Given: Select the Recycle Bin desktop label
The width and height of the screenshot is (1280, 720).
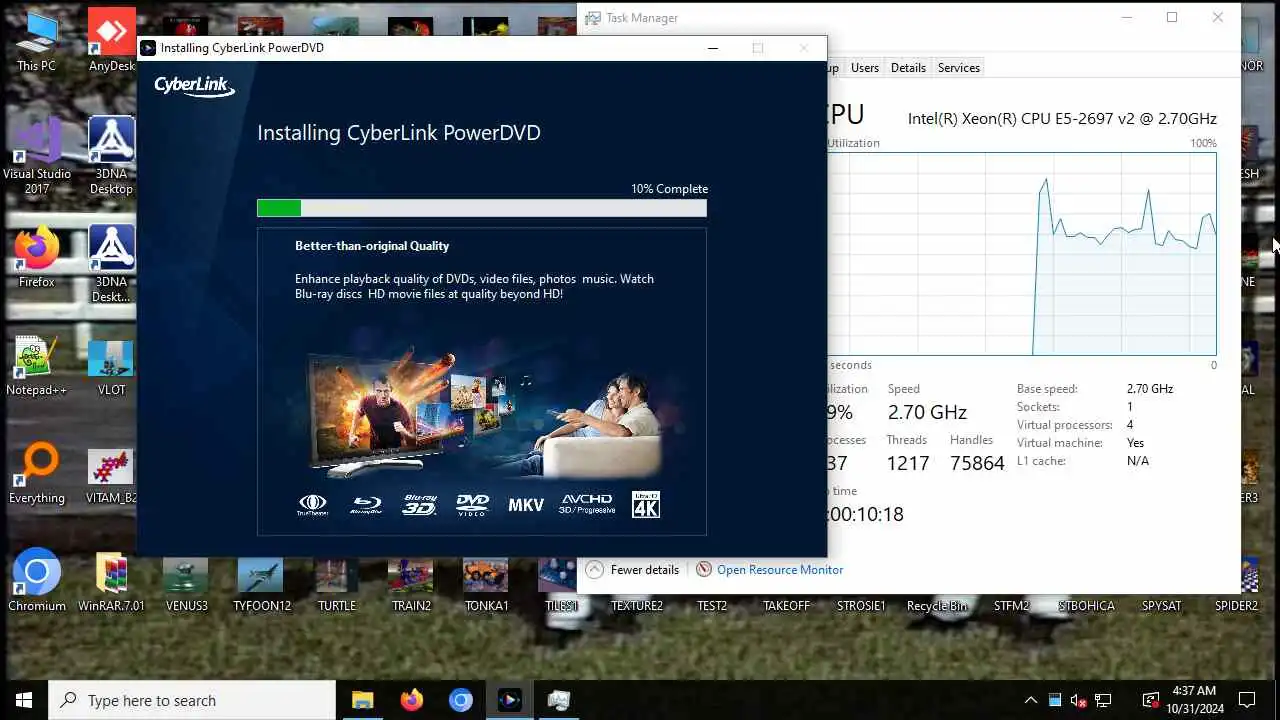Looking at the screenshot, I should (937, 606).
